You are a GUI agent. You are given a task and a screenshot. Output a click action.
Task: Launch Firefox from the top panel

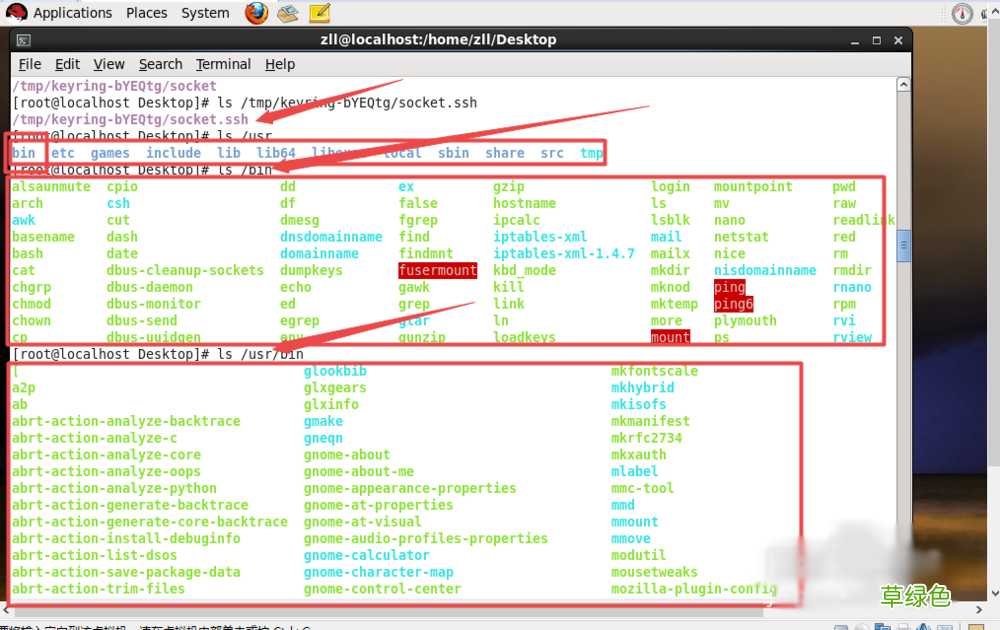point(255,12)
